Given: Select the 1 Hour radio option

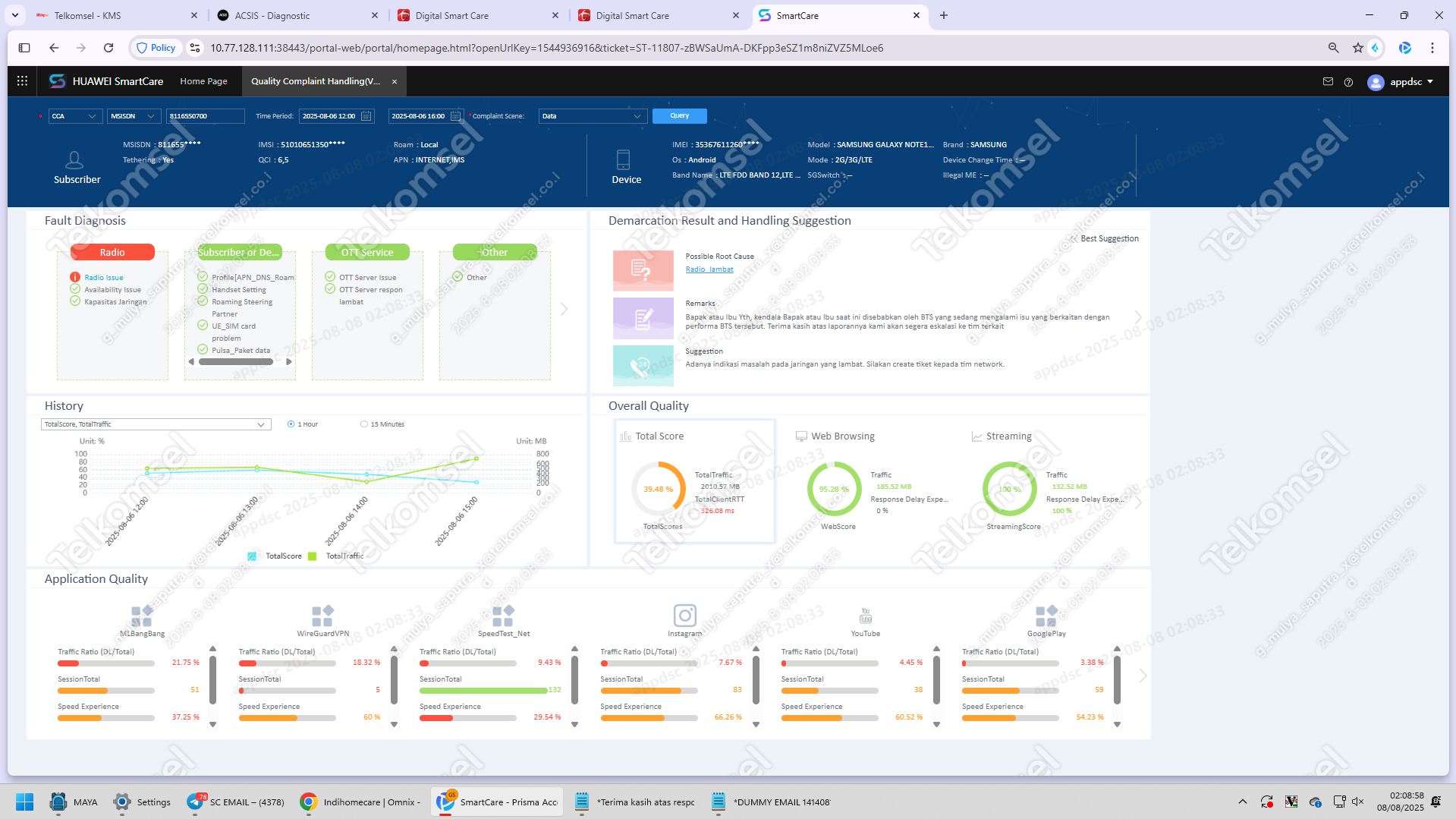Looking at the screenshot, I should pyautogui.click(x=291, y=424).
